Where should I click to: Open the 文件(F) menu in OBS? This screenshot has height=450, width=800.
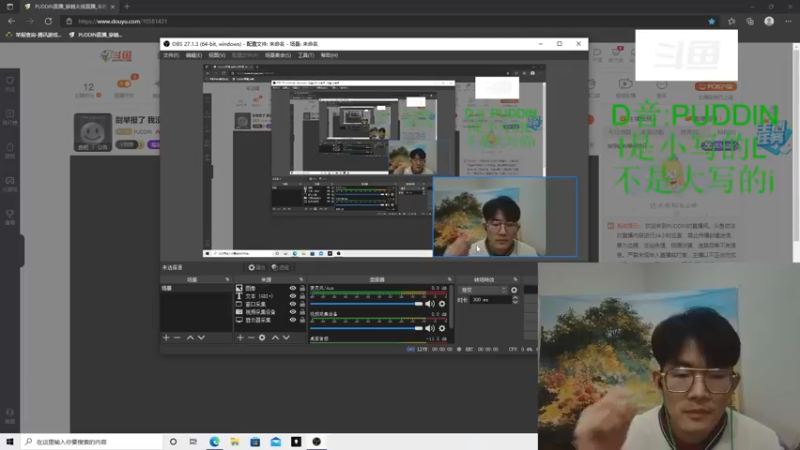171,55
